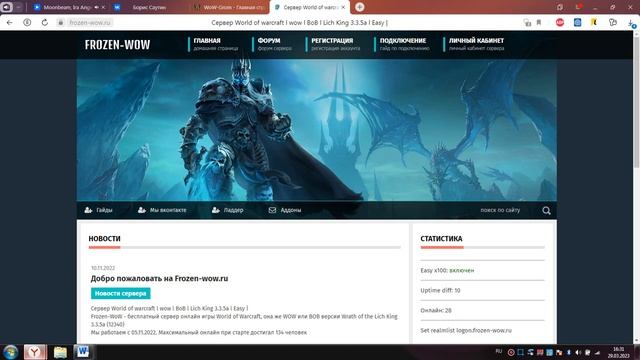Screen dimensions: 640x360
Task: Reload the page with the refresh icon
Action: (44, 22)
